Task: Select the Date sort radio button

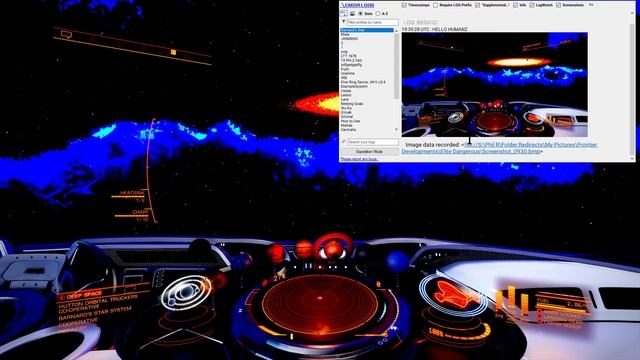Action: coord(360,13)
